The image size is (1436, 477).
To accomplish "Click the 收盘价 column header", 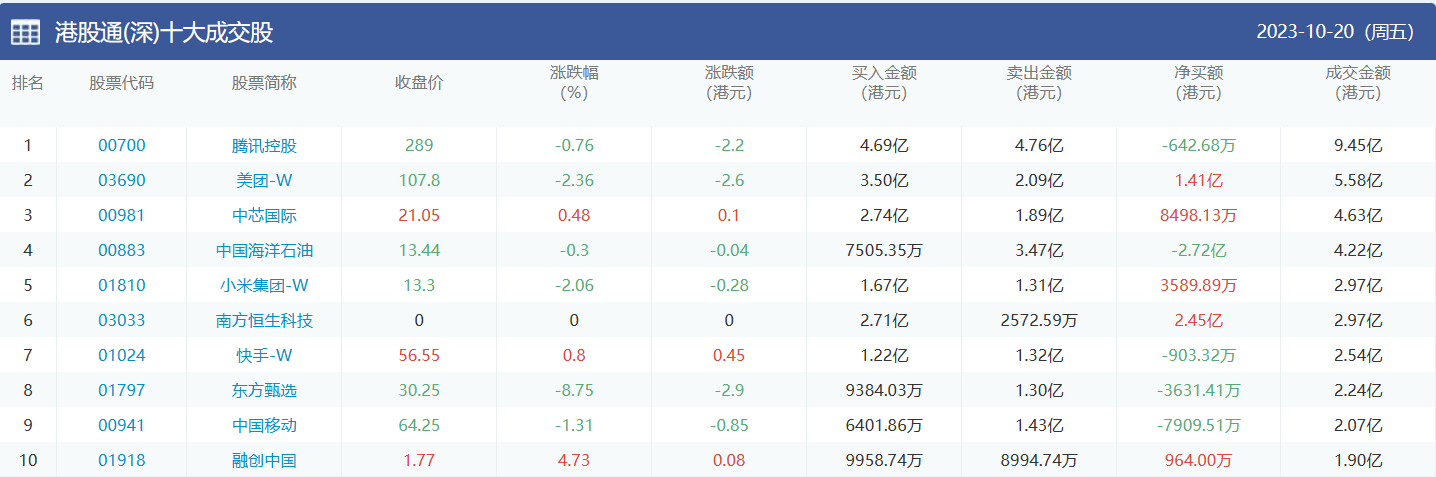I will pyautogui.click(x=419, y=82).
